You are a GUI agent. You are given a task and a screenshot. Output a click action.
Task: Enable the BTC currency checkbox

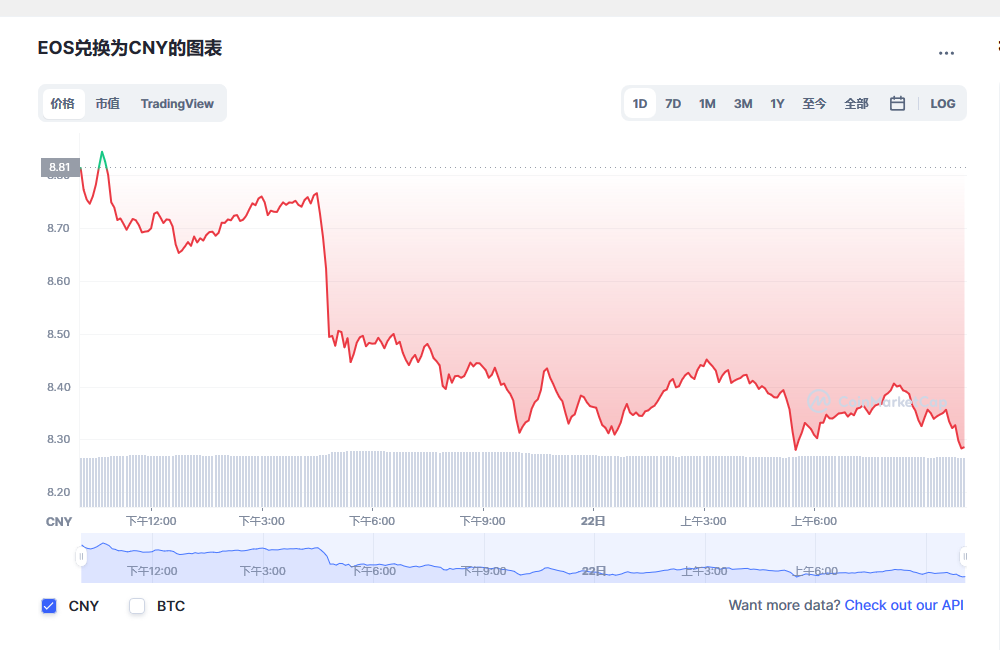(137, 606)
